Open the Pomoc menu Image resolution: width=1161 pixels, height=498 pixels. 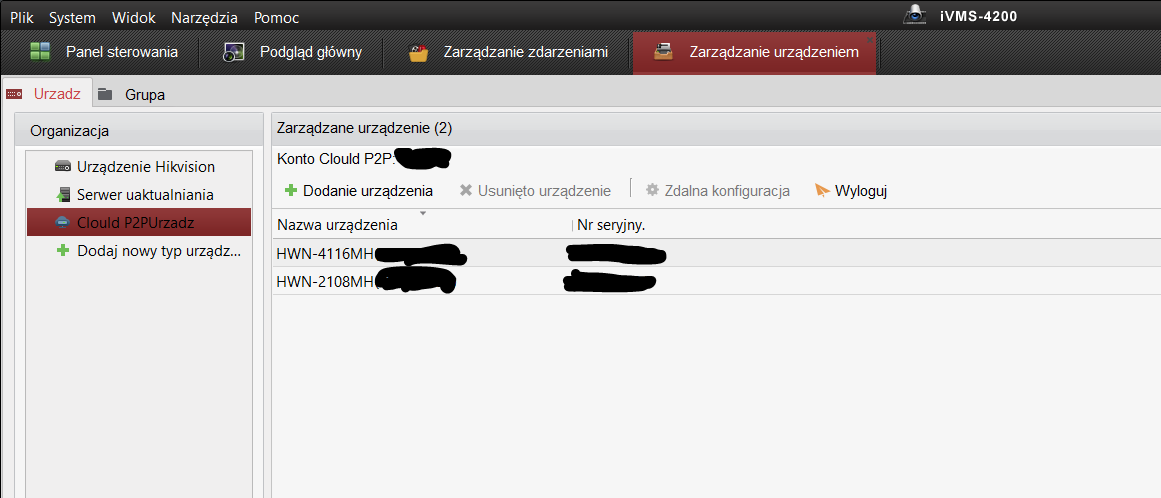coord(276,18)
